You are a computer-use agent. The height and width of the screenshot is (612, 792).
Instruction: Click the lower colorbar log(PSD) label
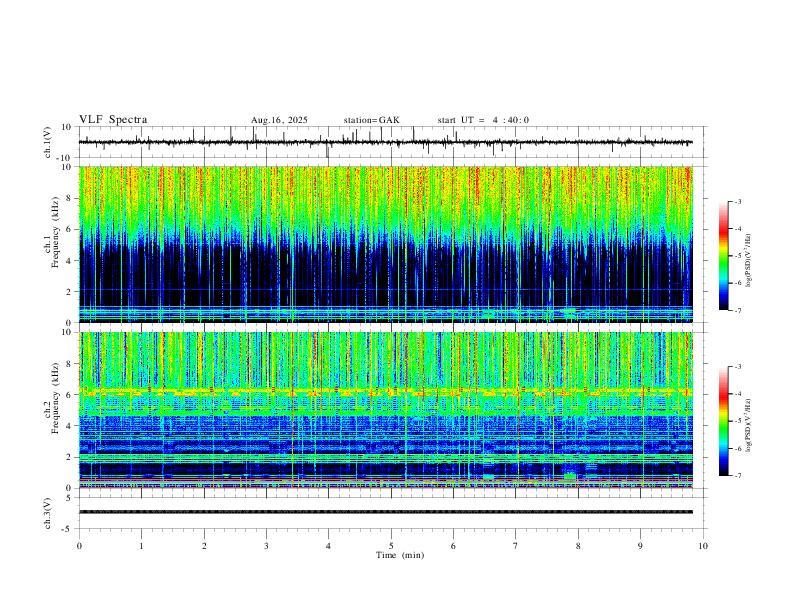coord(749,425)
